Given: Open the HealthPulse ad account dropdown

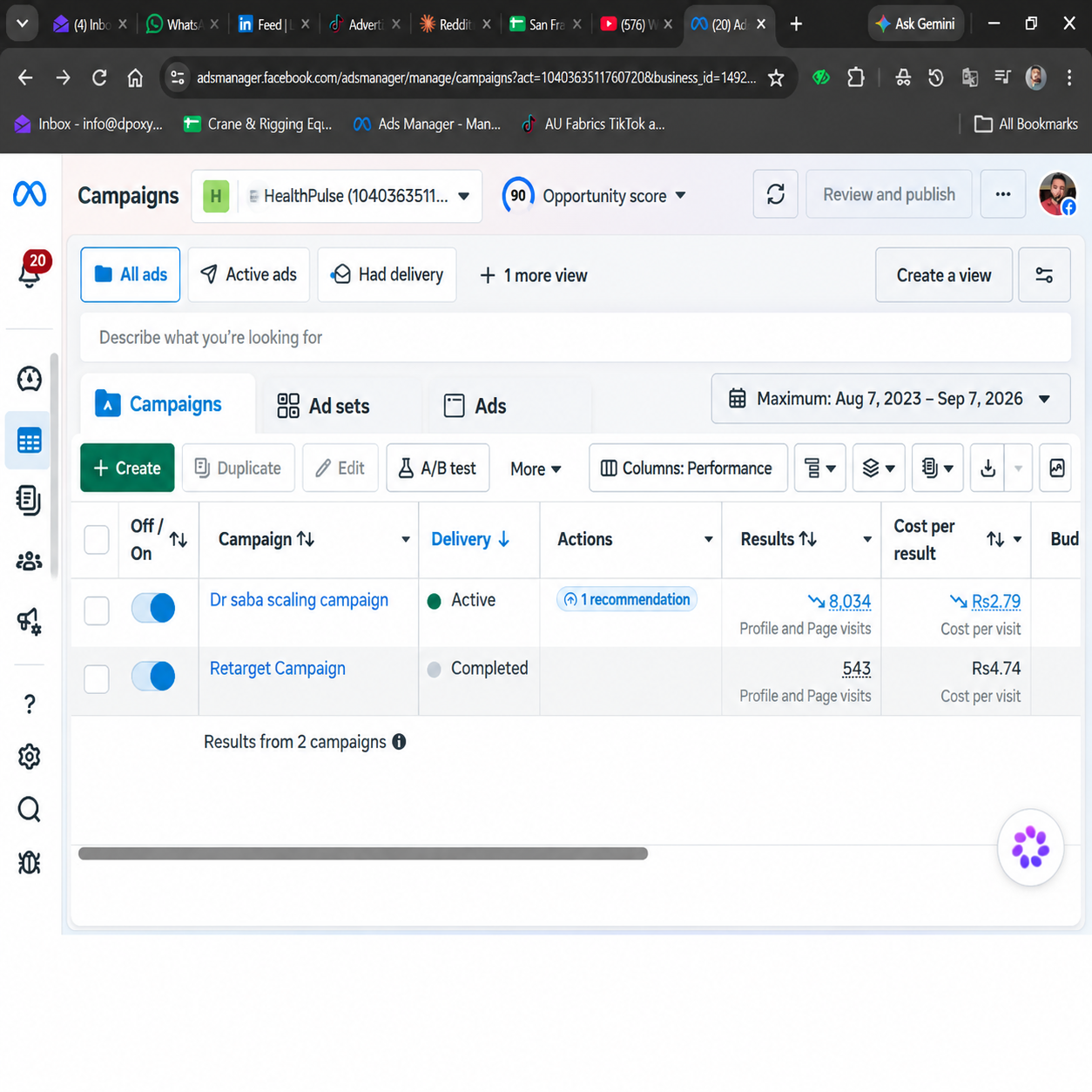Looking at the screenshot, I should [337, 196].
